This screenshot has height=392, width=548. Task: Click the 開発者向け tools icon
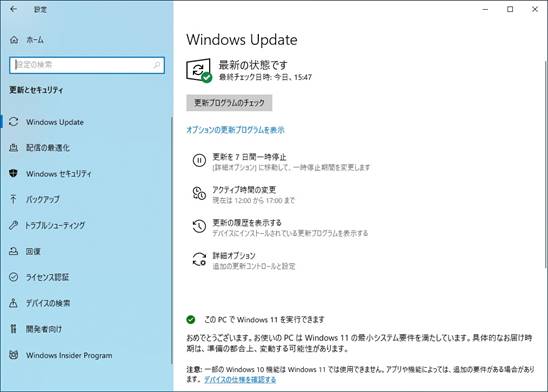(14, 329)
